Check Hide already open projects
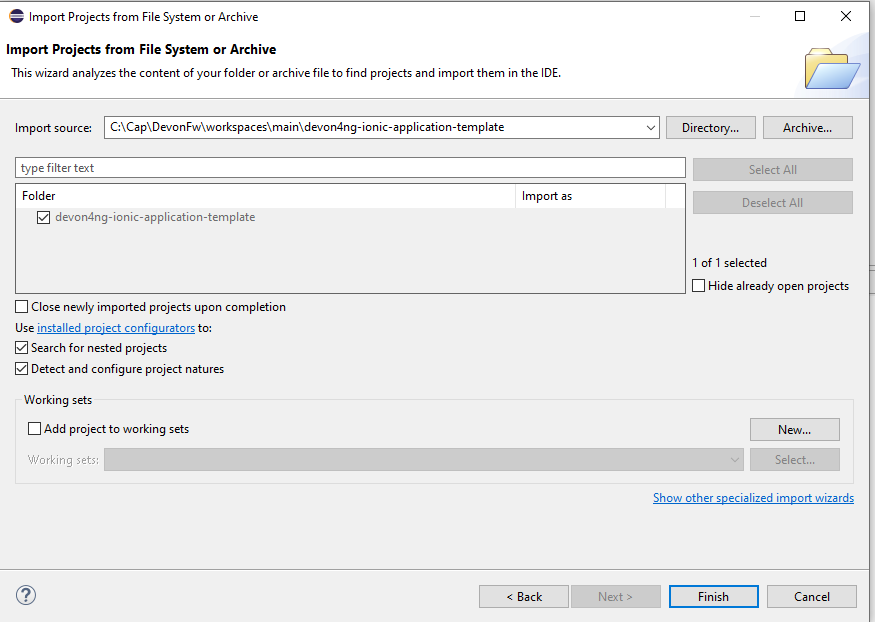875x622 pixels. pos(699,286)
